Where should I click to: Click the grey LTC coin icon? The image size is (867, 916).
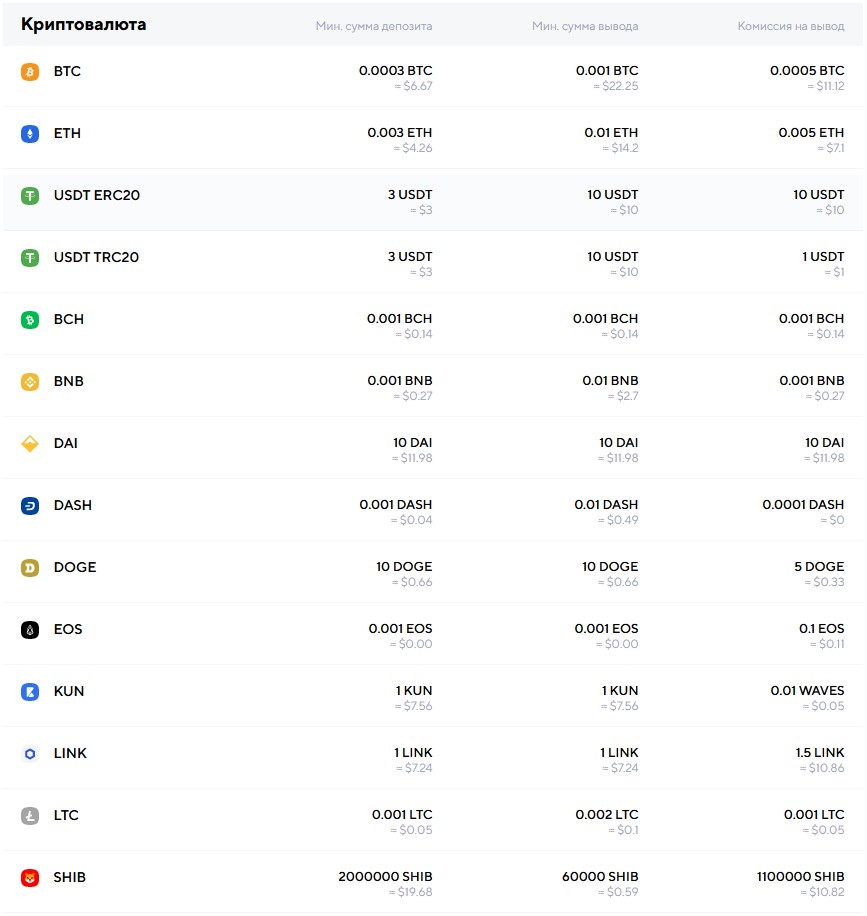tap(30, 816)
